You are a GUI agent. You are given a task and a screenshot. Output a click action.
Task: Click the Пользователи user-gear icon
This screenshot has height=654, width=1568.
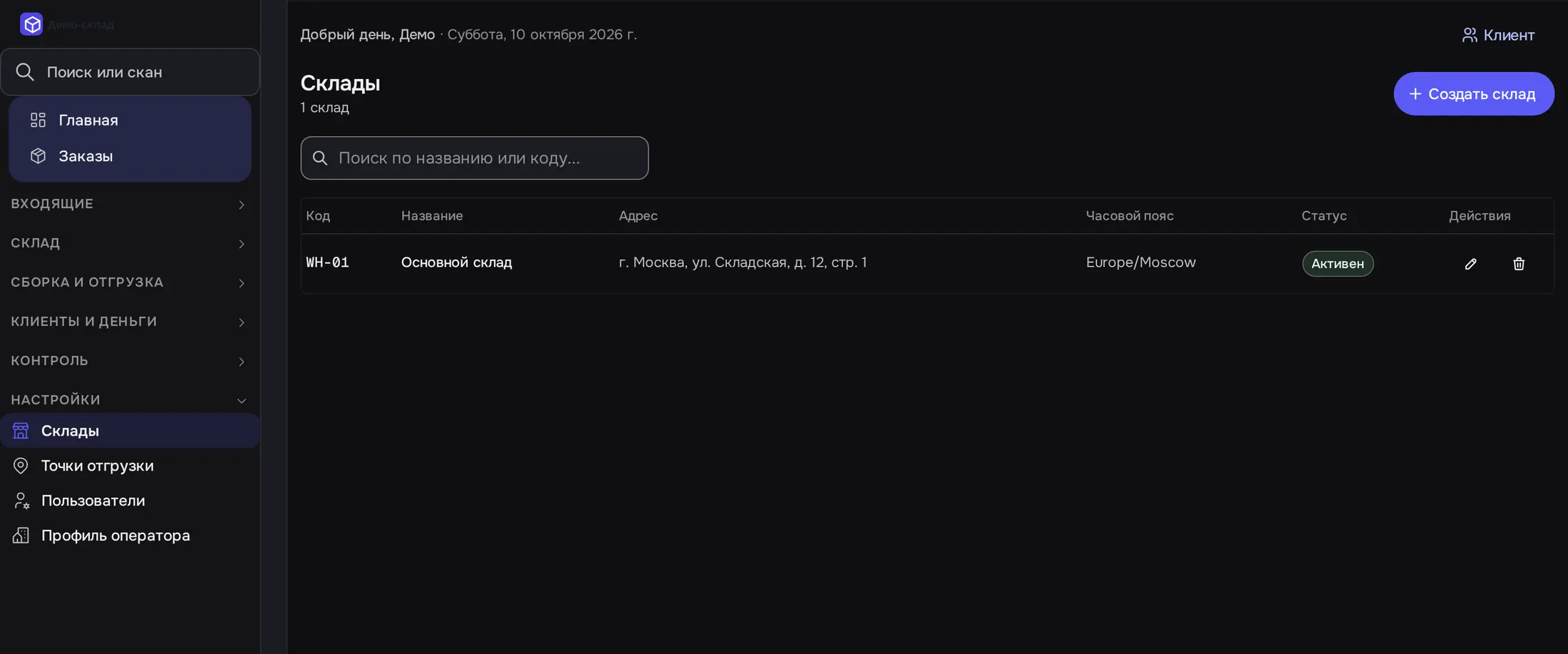tap(21, 501)
